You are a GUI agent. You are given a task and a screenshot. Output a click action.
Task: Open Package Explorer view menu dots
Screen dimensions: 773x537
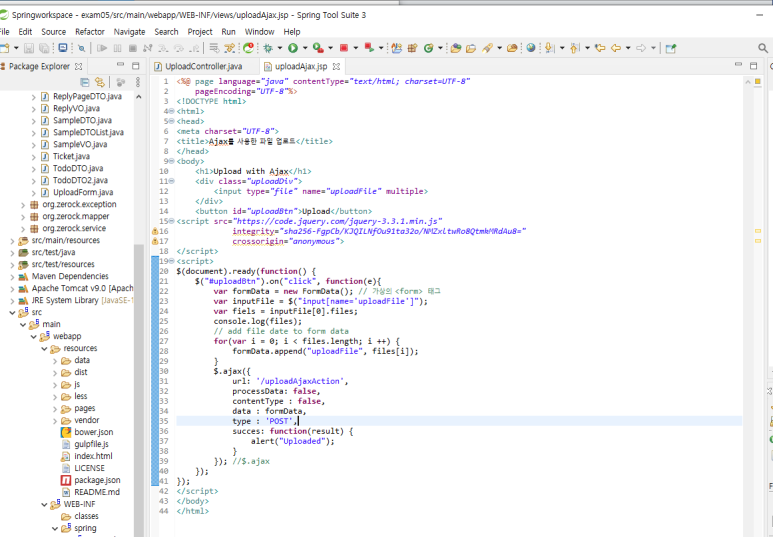coord(138,82)
